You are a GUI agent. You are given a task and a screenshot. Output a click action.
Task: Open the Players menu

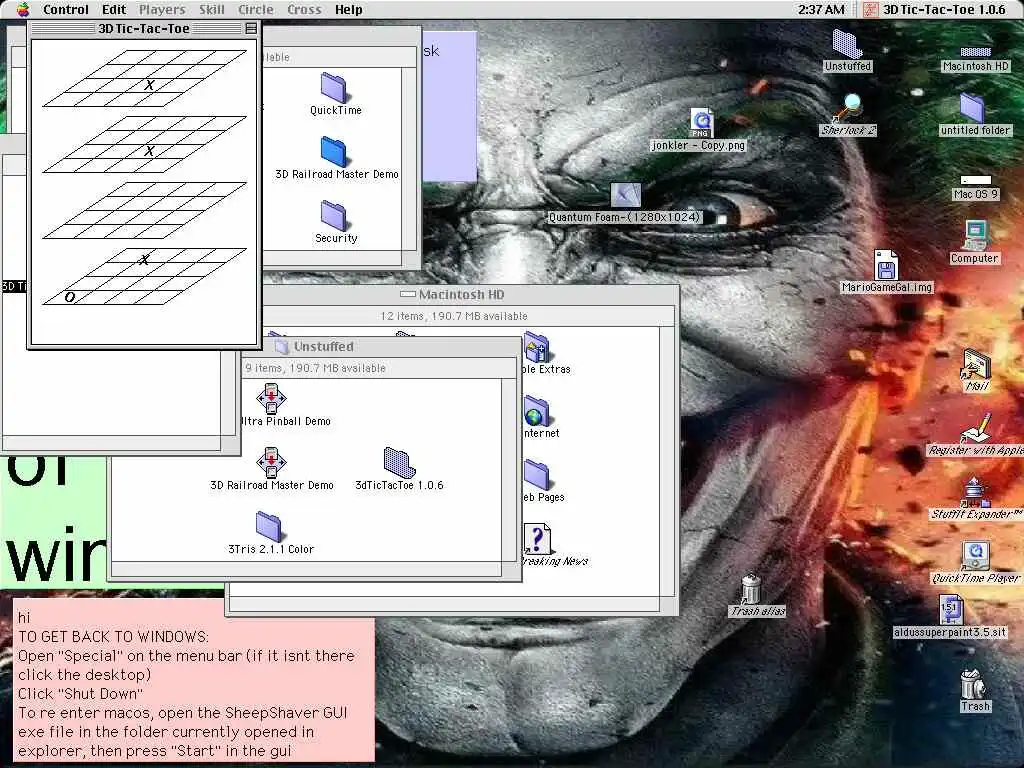[x=162, y=10]
